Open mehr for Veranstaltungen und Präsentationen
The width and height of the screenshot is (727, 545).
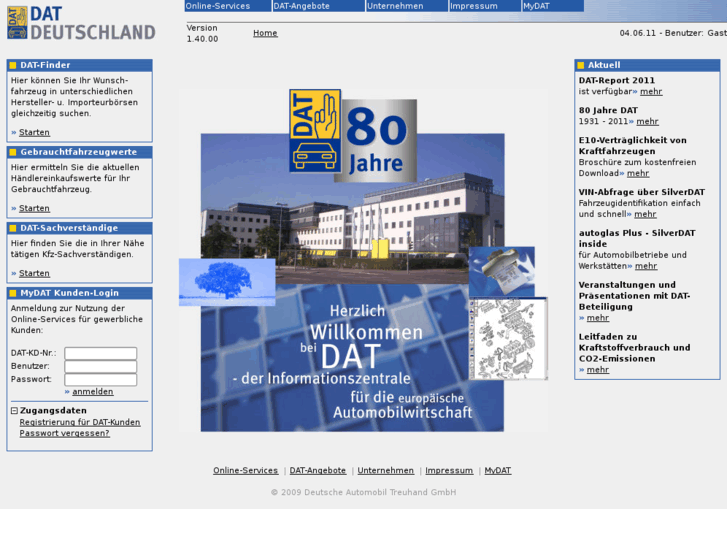pyautogui.click(x=598, y=318)
